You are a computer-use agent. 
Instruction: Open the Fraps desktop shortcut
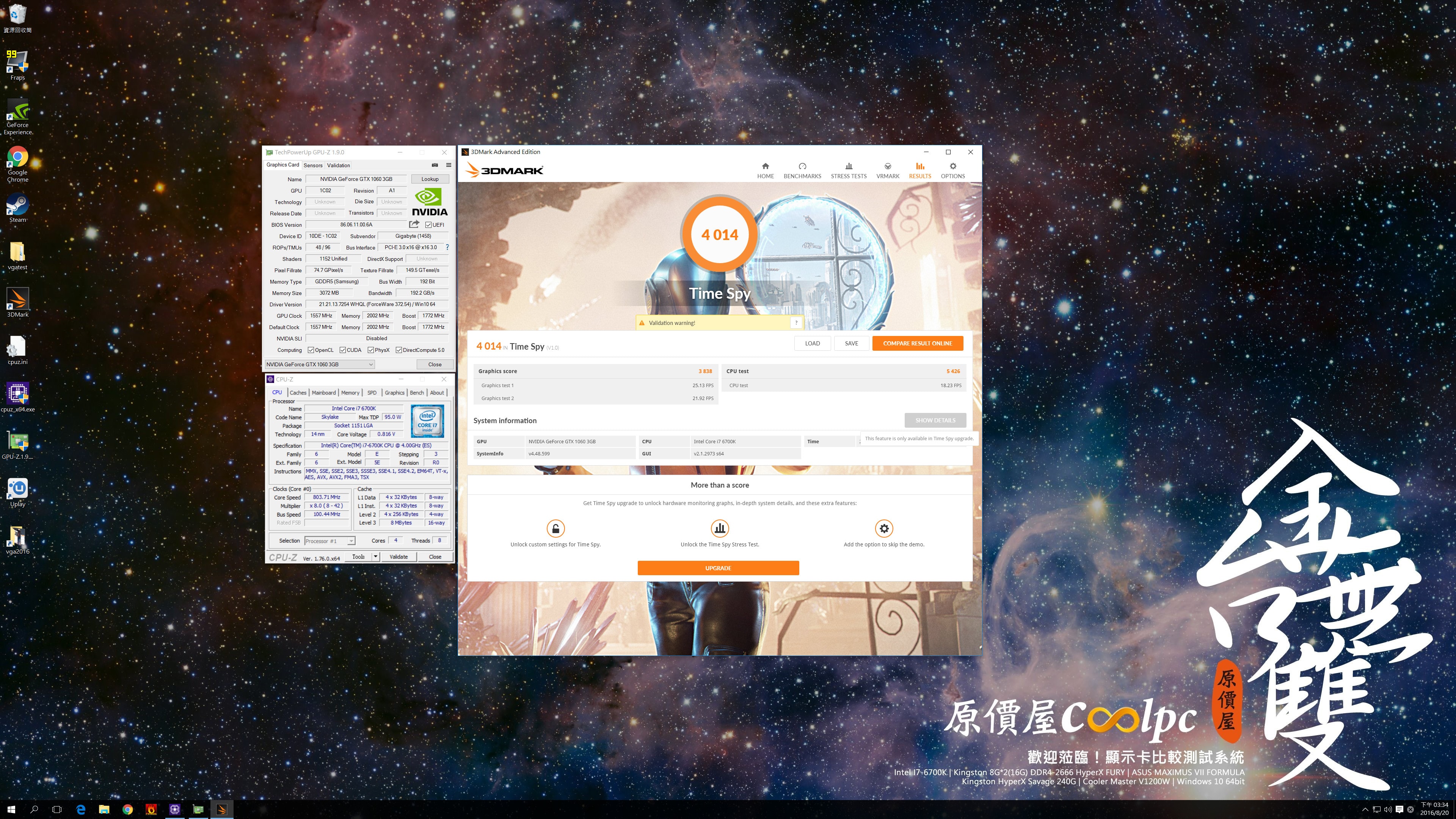17,65
